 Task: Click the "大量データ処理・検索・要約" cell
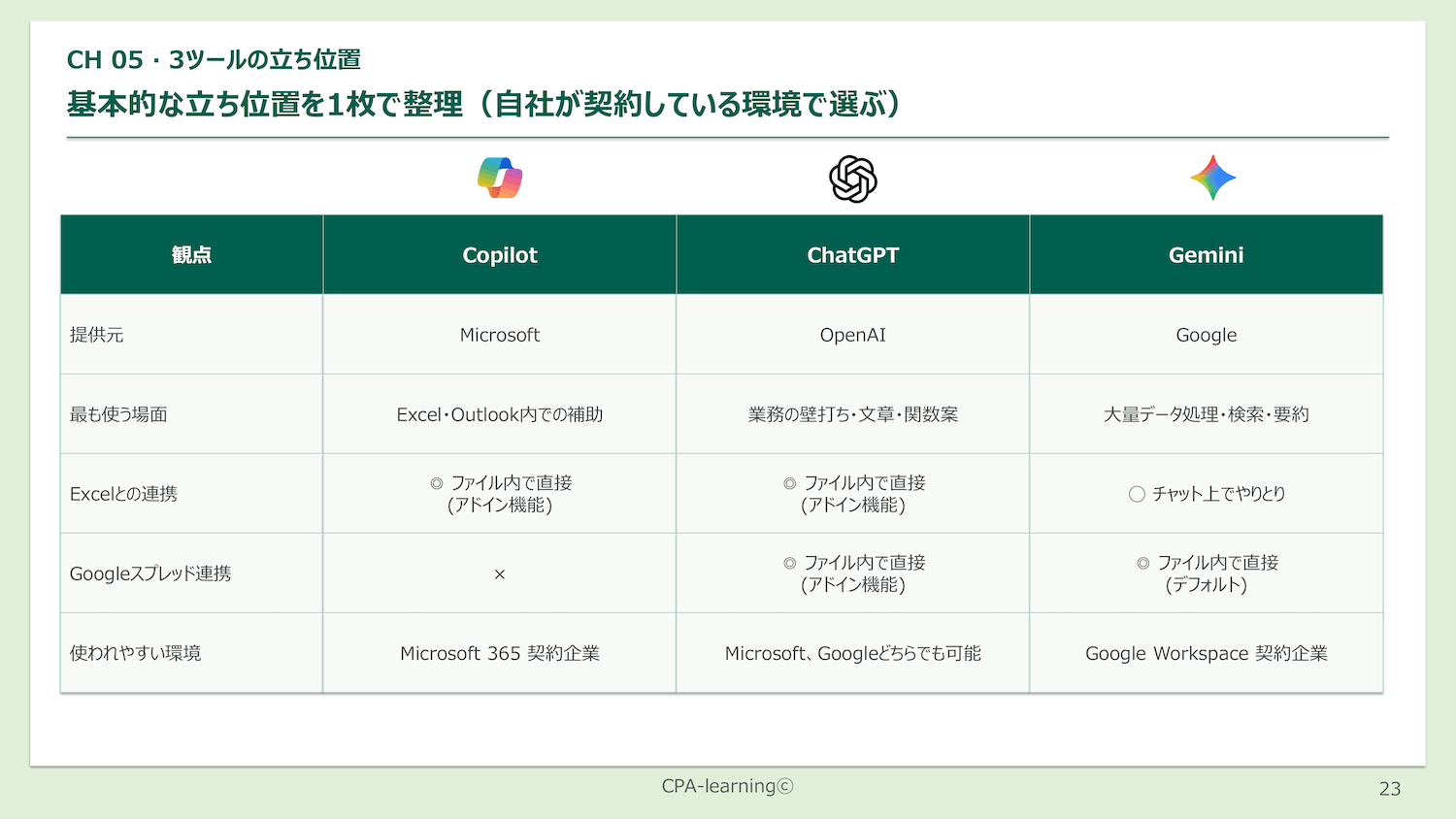tap(1207, 414)
